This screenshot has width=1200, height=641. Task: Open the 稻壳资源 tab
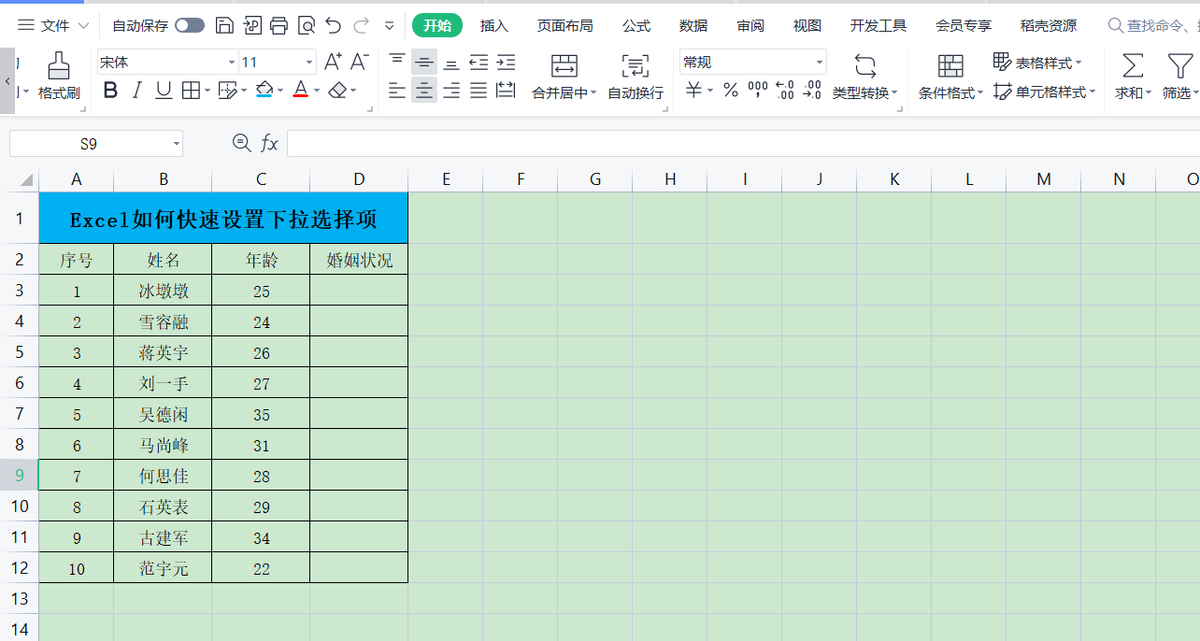coord(1049,26)
